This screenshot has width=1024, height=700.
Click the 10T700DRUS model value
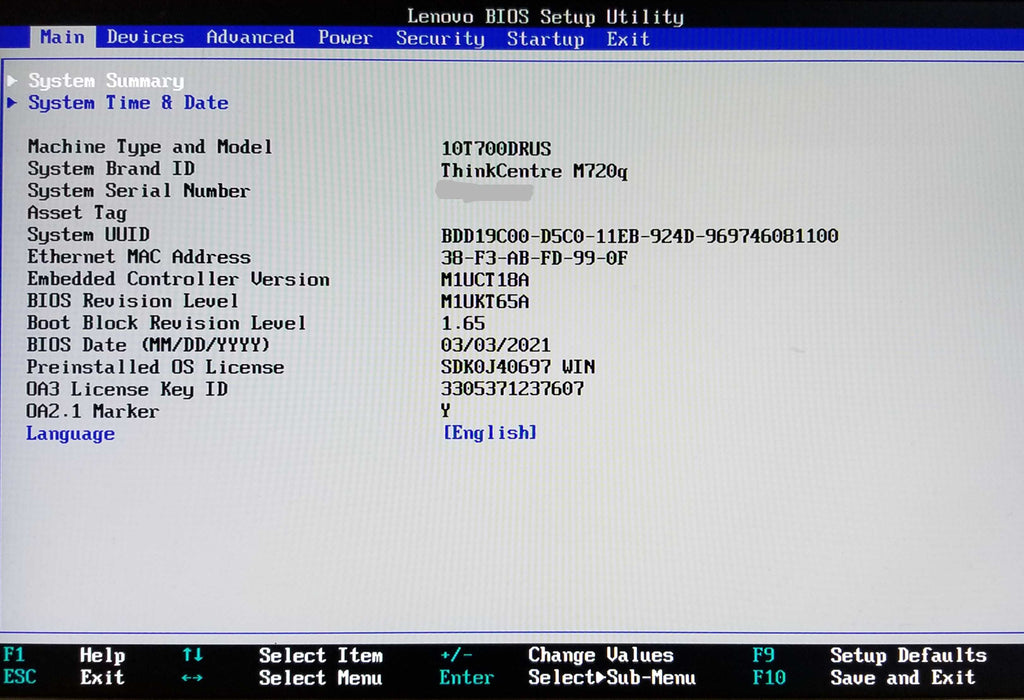click(x=496, y=149)
